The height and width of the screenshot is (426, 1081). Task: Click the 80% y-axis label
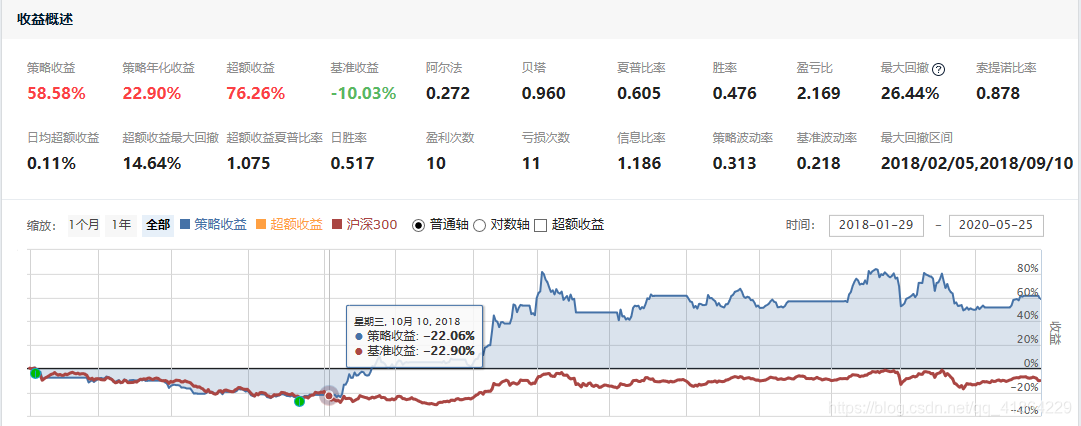point(1027,268)
